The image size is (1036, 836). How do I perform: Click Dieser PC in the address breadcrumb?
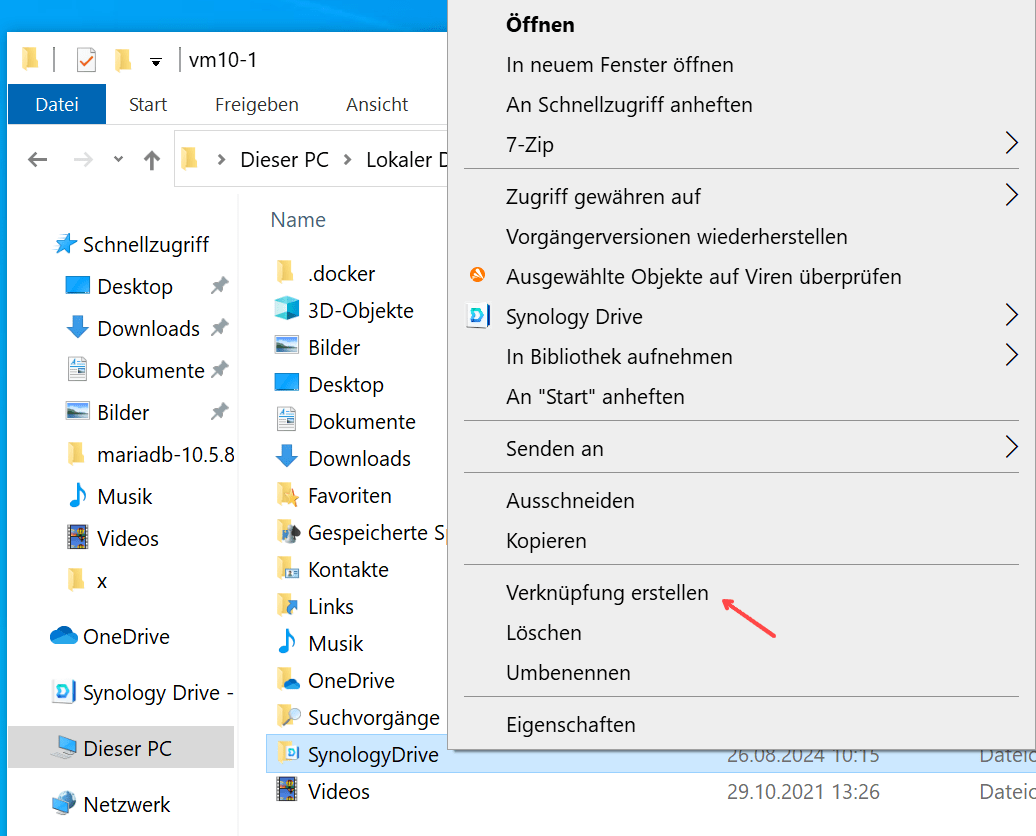[x=284, y=160]
